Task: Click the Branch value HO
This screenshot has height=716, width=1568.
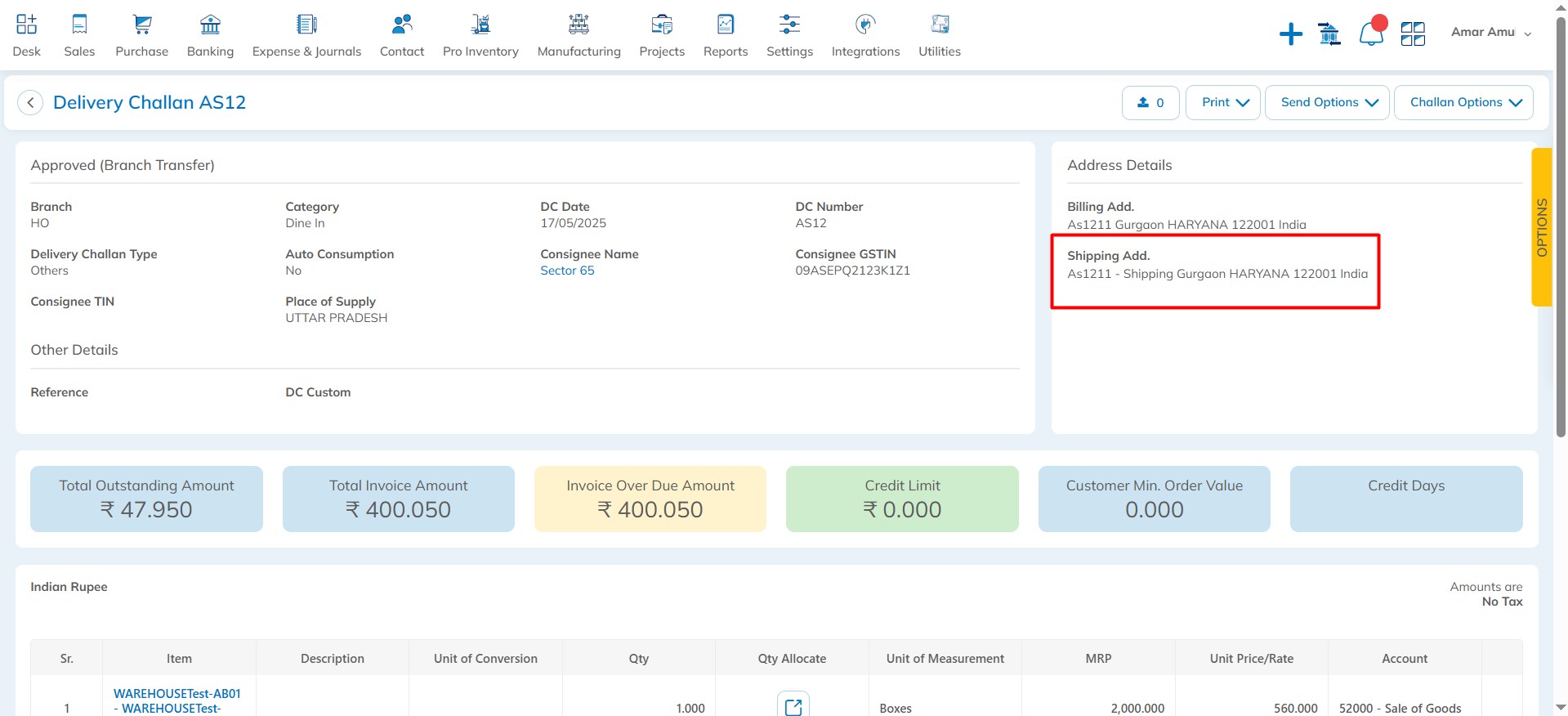Action: [x=40, y=223]
